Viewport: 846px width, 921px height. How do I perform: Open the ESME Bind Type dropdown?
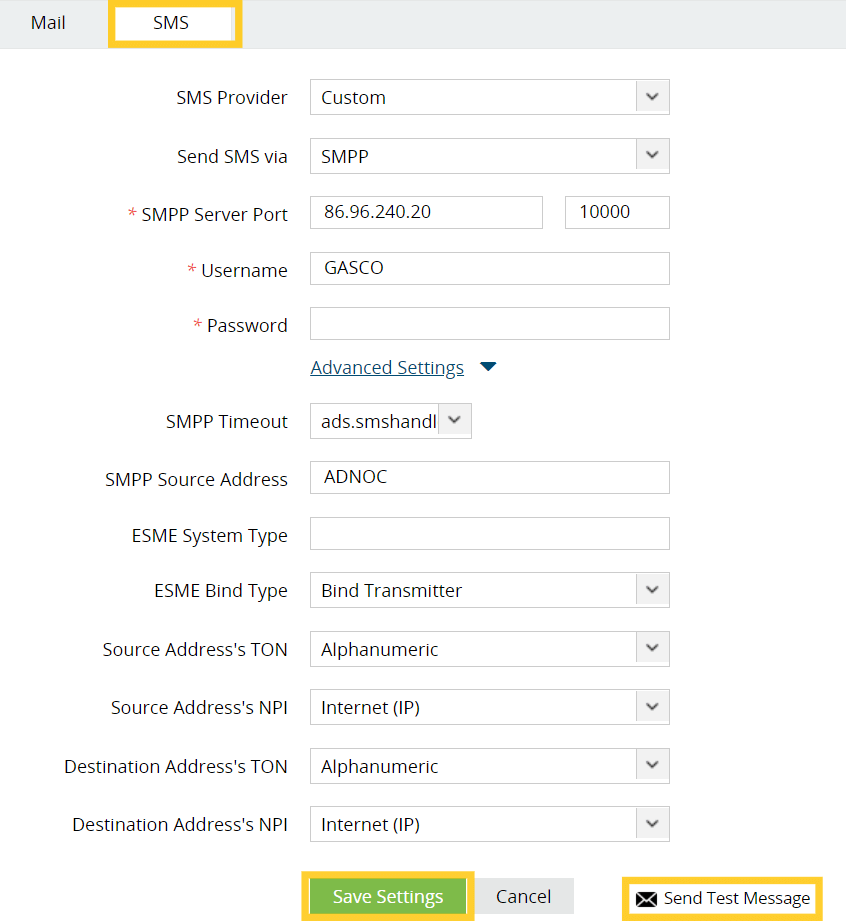(652, 590)
